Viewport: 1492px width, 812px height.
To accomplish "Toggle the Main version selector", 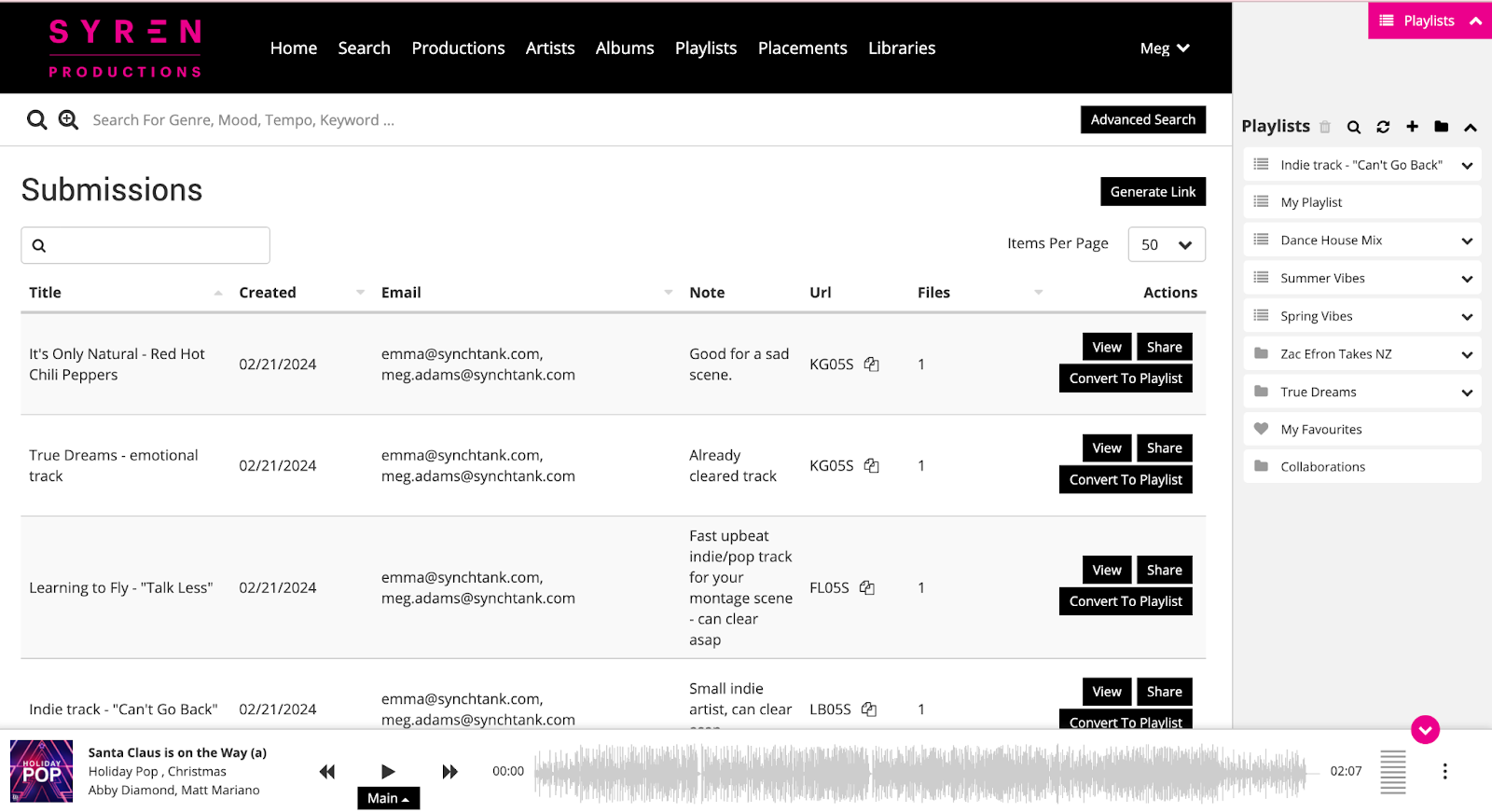I will point(388,798).
